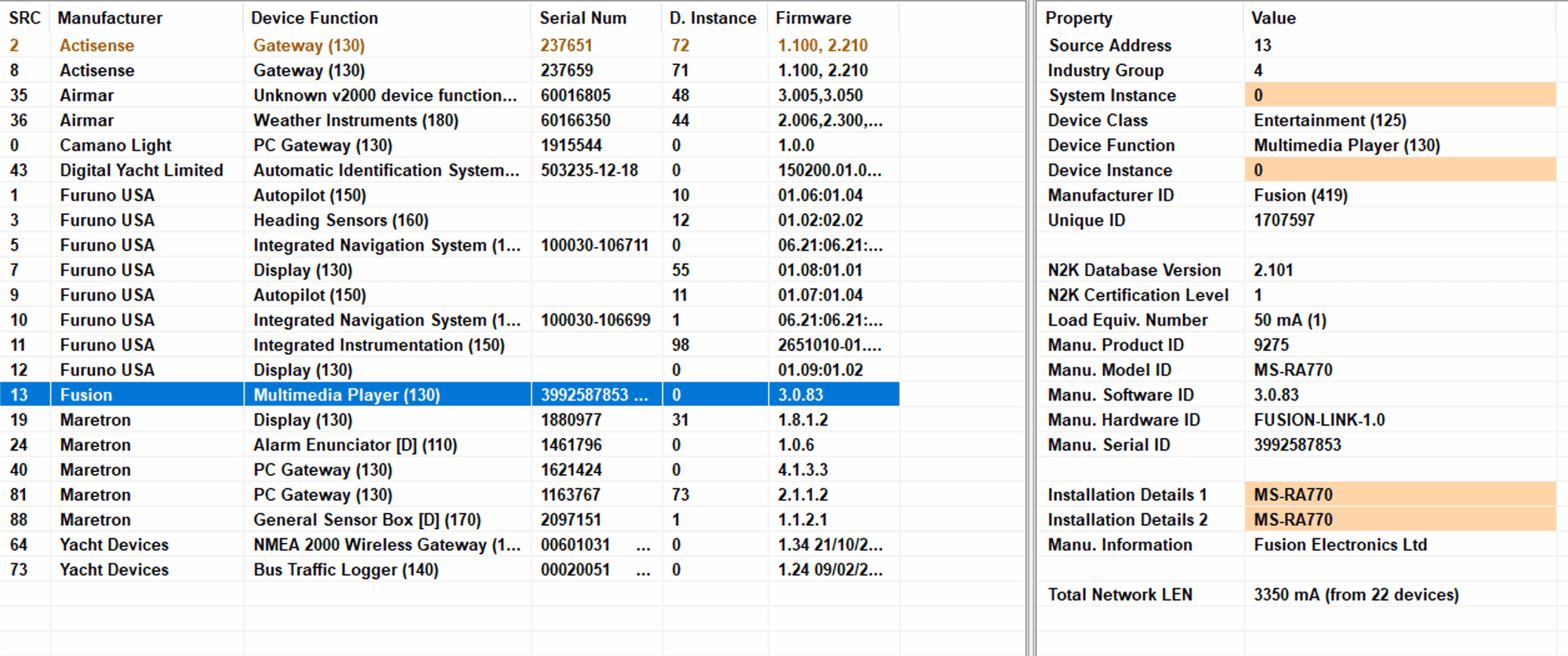
Task: Click the 503235-12-18 serial number cell
Action: pos(590,171)
